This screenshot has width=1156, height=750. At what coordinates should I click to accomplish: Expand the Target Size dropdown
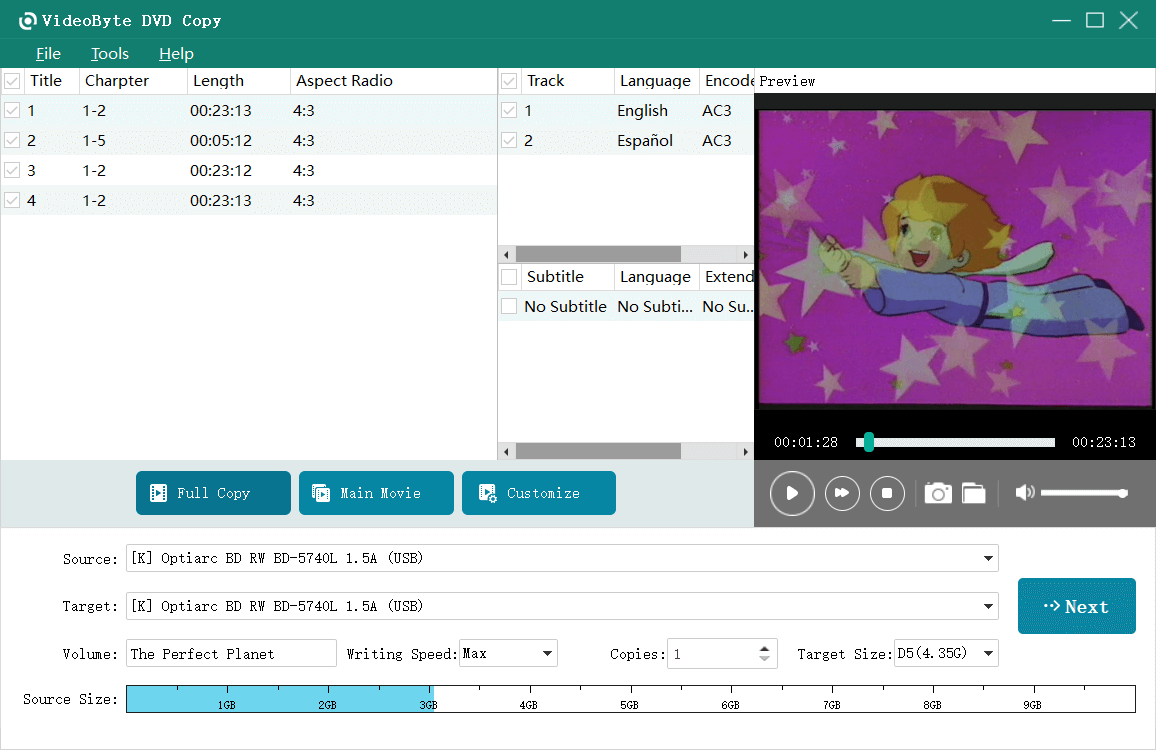989,653
